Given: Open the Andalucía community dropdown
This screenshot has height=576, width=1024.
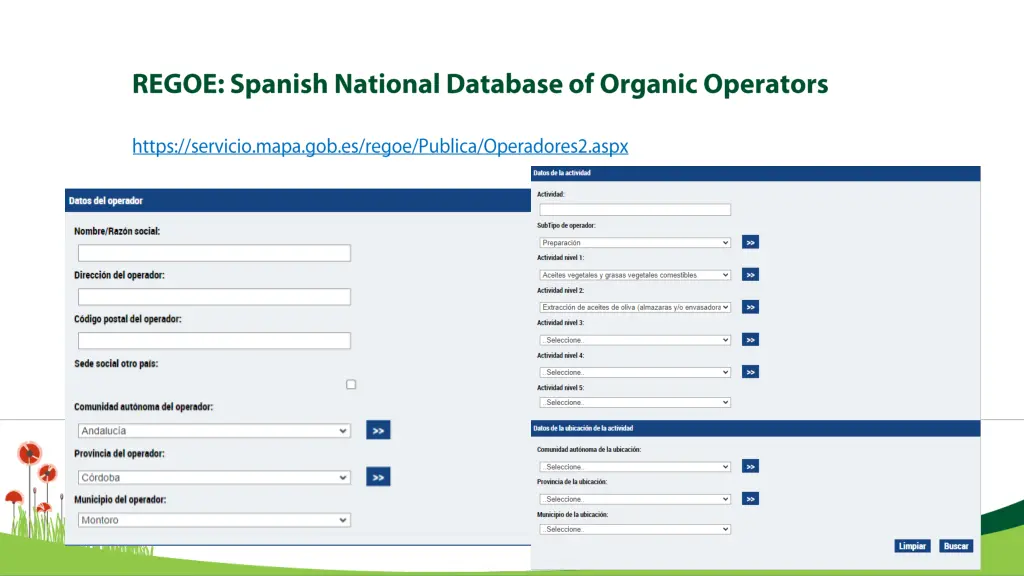Looking at the screenshot, I should [214, 431].
